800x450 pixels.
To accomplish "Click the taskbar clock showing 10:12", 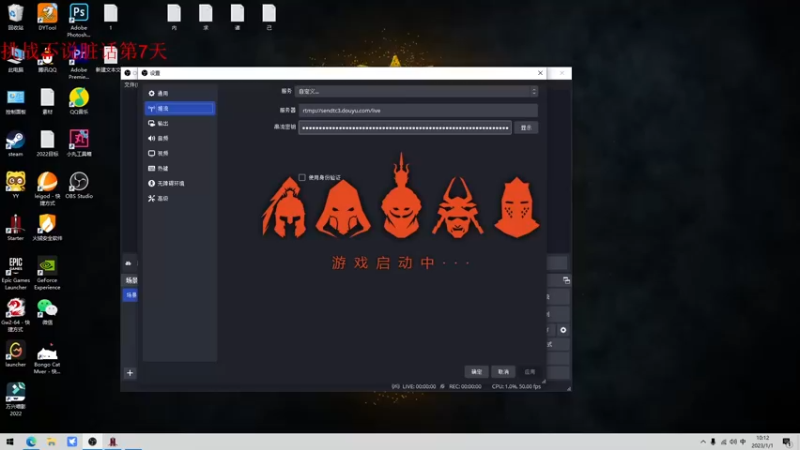I will (762, 442).
